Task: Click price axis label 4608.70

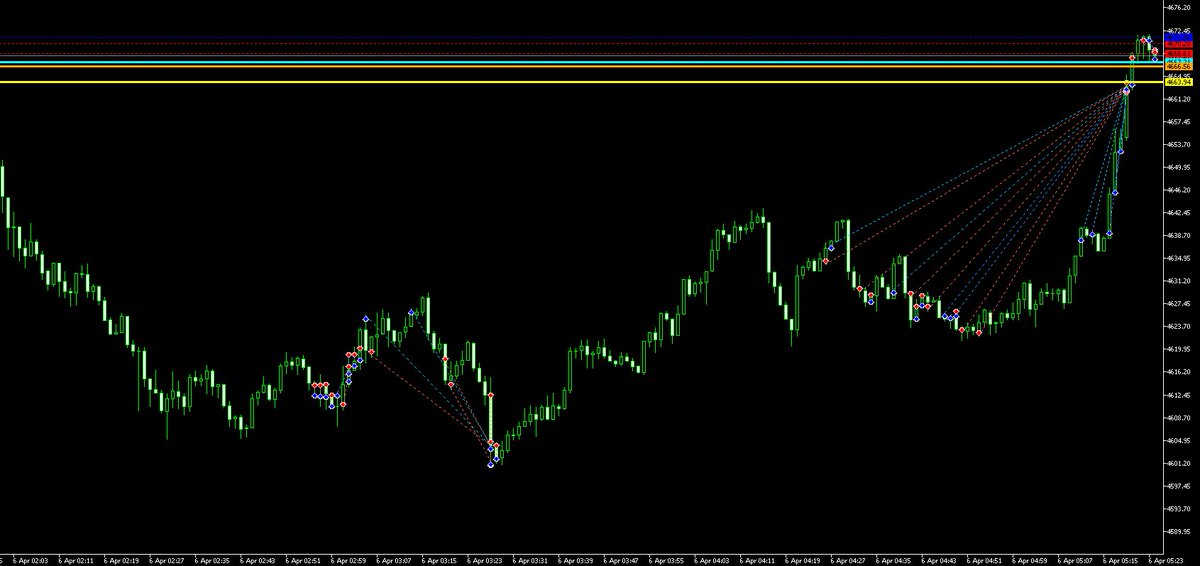Action: tap(1179, 417)
